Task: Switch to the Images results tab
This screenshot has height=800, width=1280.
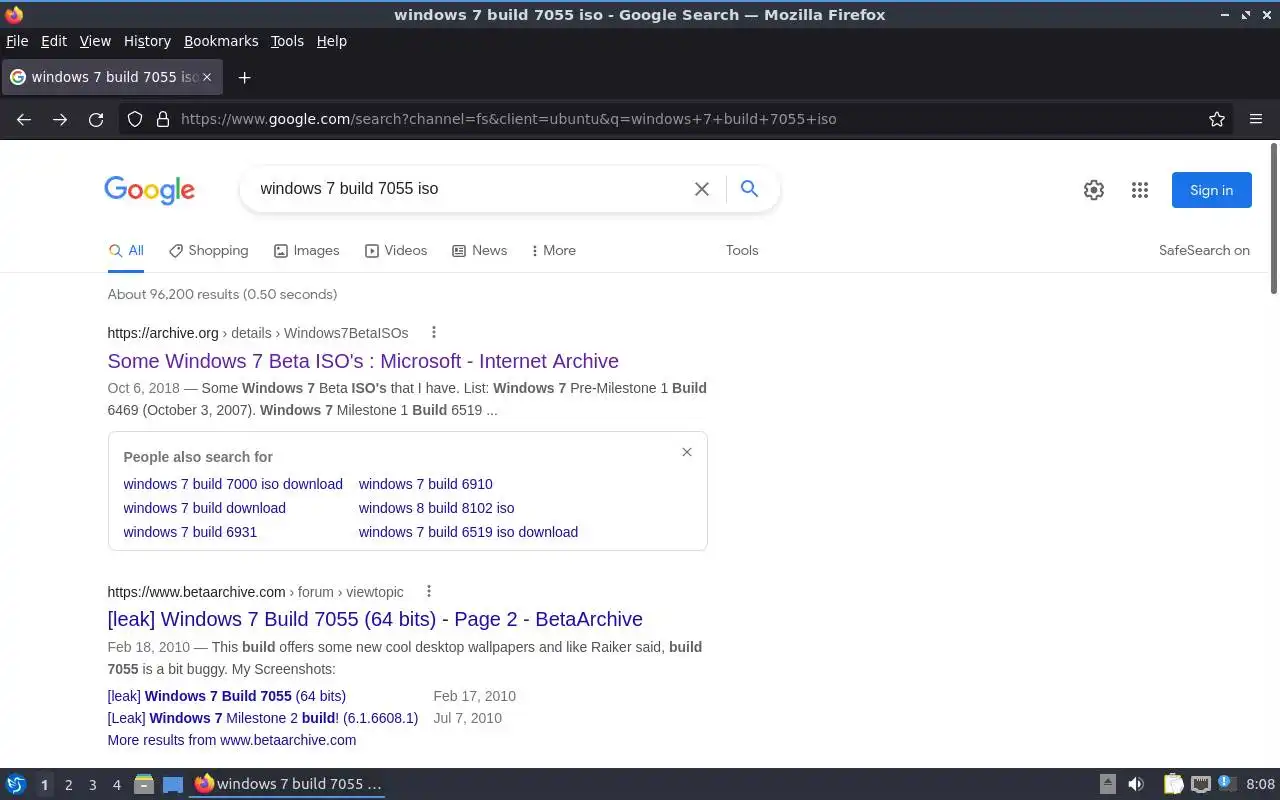Action: (x=307, y=251)
